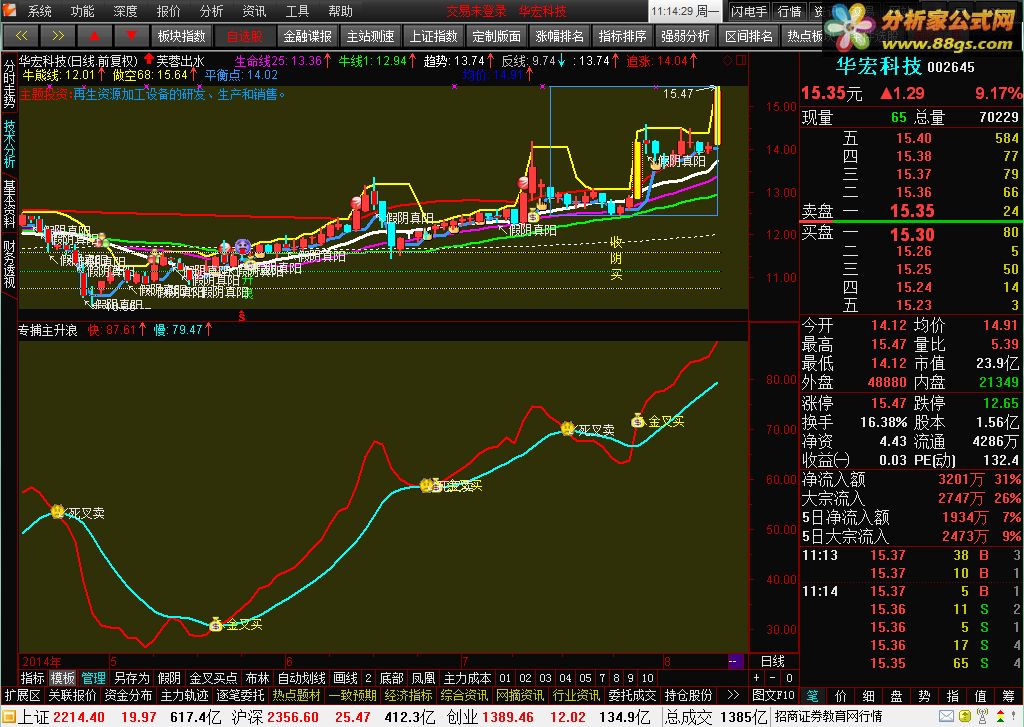1024x727 pixels.
Task: Click the application logo icon in title bar
Action: pos(9,11)
